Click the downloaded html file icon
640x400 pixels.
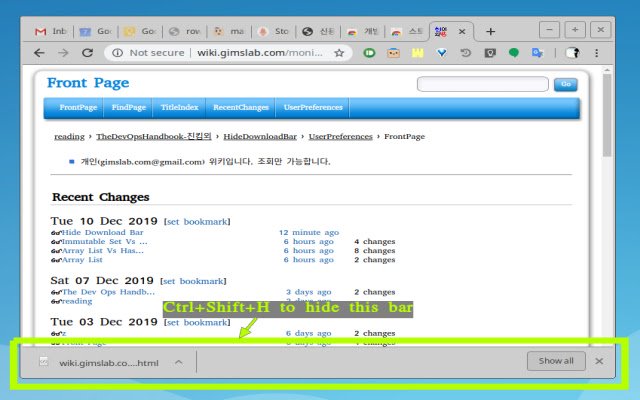pos(44,361)
